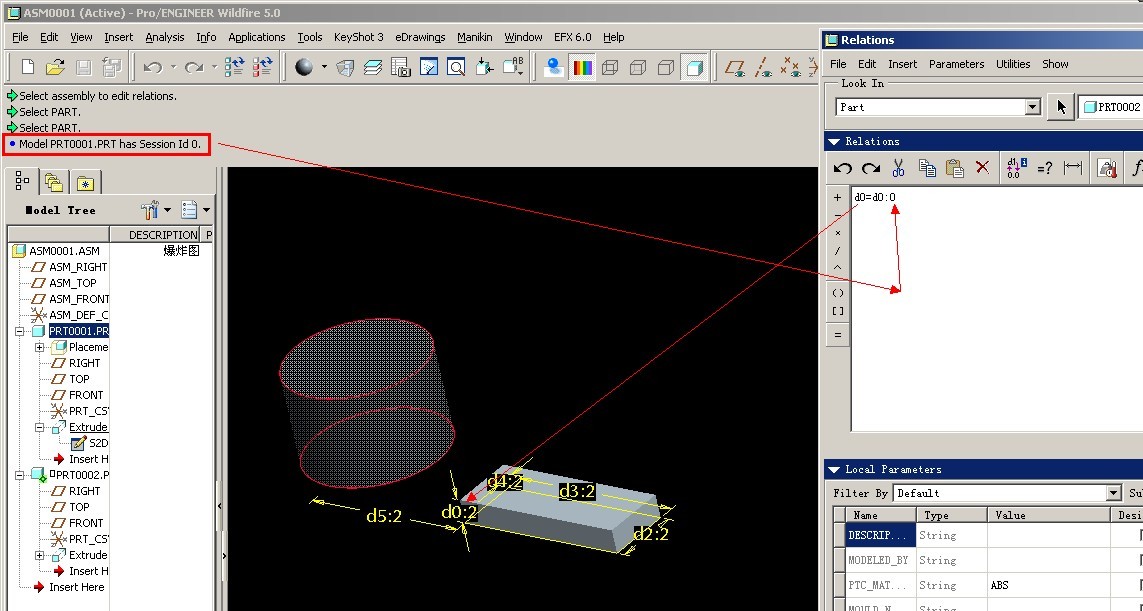The width and height of the screenshot is (1143, 611).
Task: Toggle dimension names and values icon
Action: click(x=1015, y=168)
